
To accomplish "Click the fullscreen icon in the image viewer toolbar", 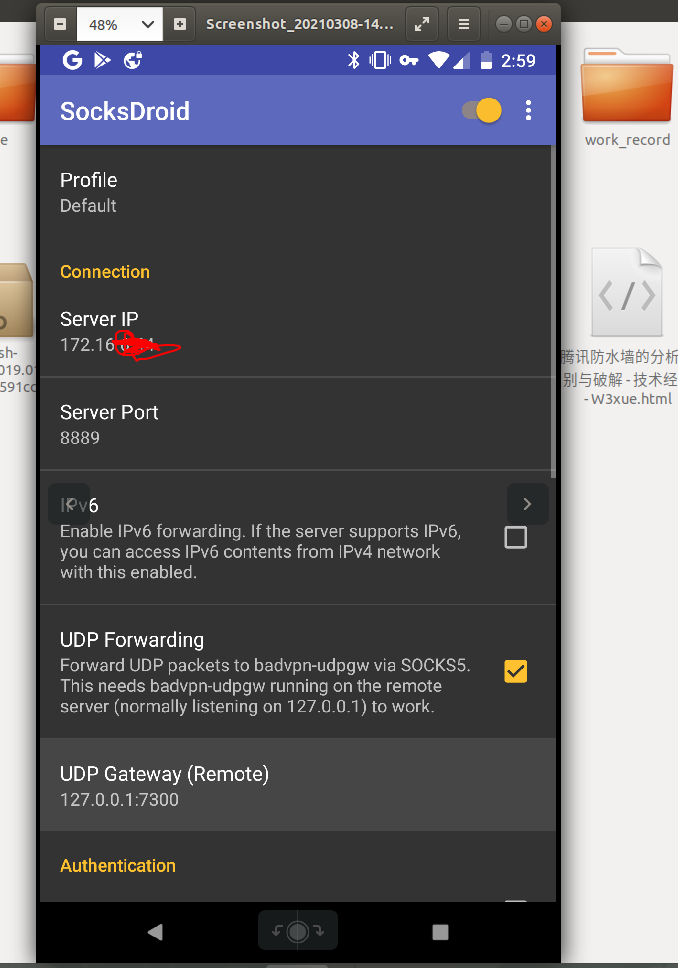I will point(421,23).
